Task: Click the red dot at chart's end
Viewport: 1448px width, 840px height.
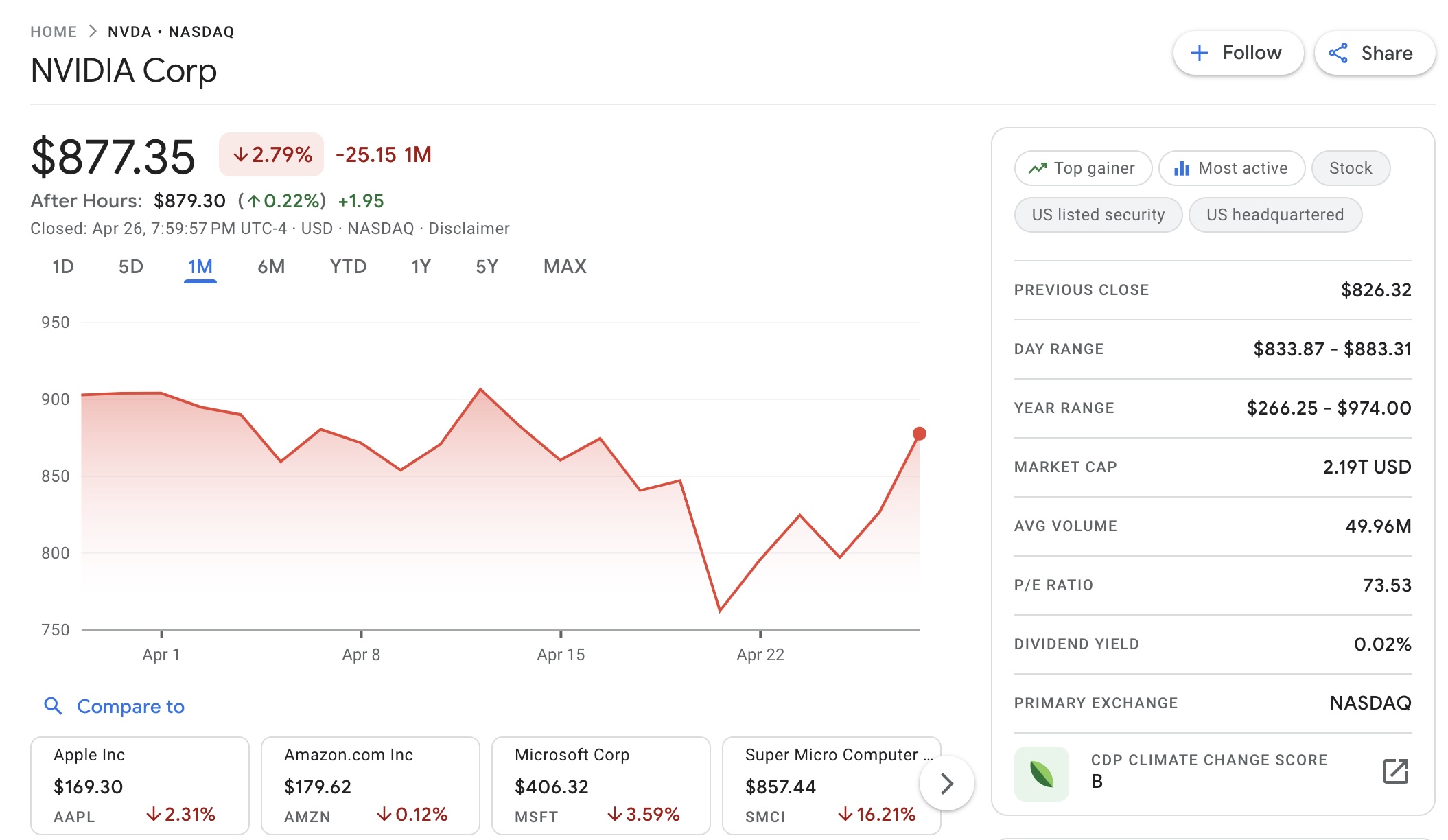Action: pyautogui.click(x=920, y=434)
